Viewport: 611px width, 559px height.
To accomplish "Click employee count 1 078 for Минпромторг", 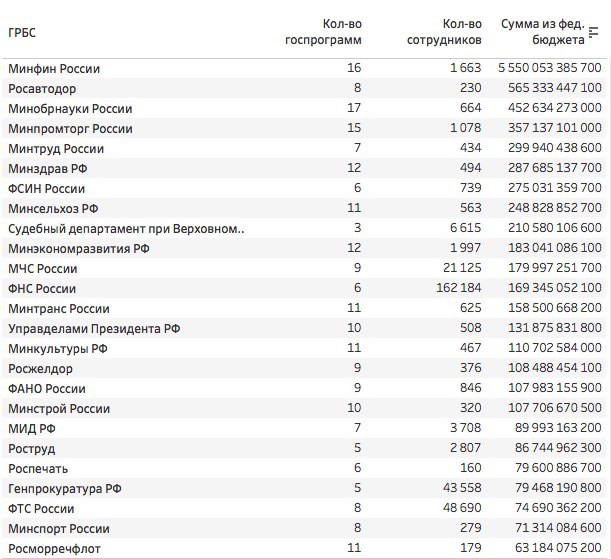I will tap(466, 128).
